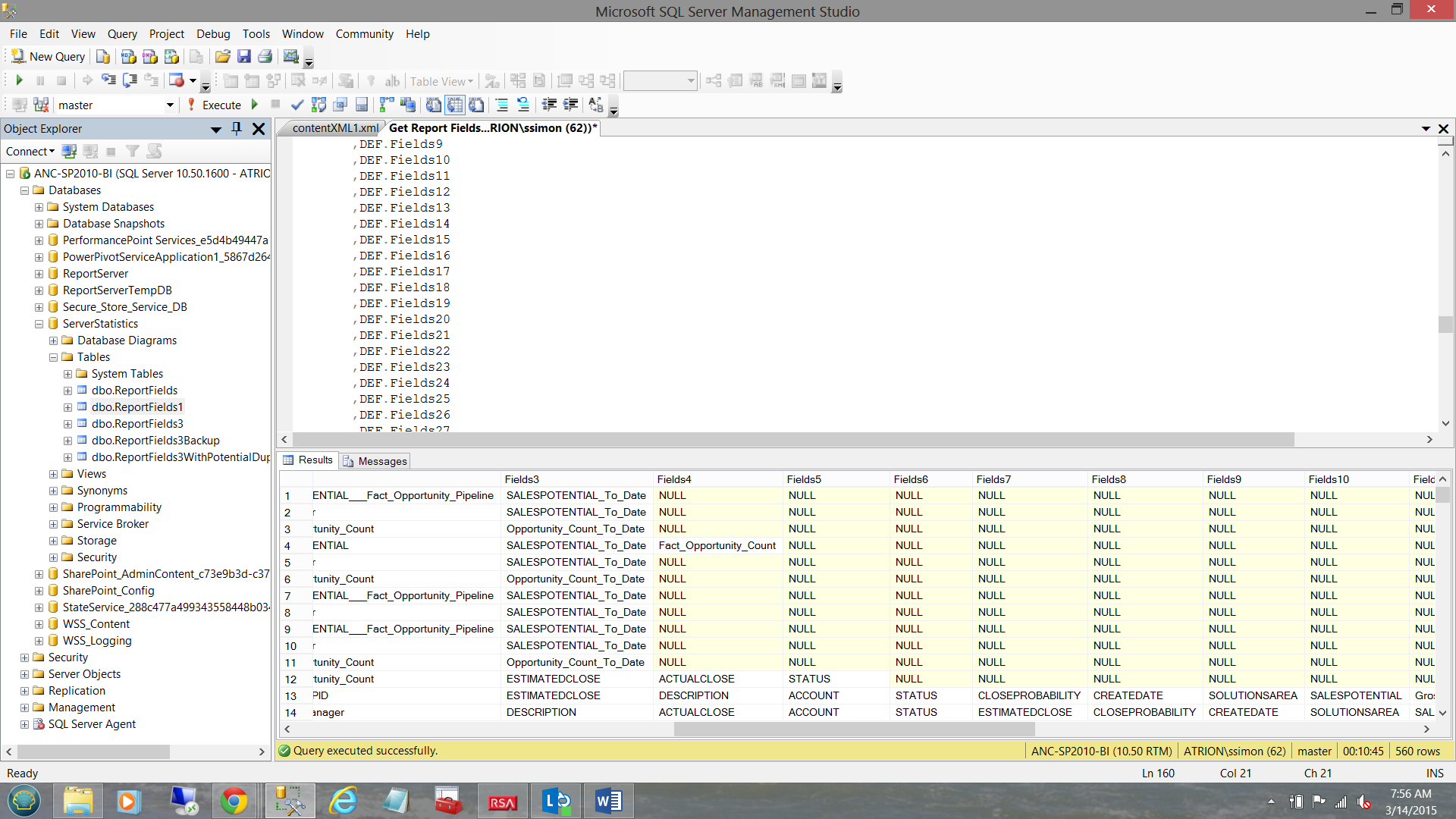Click the Parse query checkmark icon
The width and height of the screenshot is (1456, 819).
297,105
